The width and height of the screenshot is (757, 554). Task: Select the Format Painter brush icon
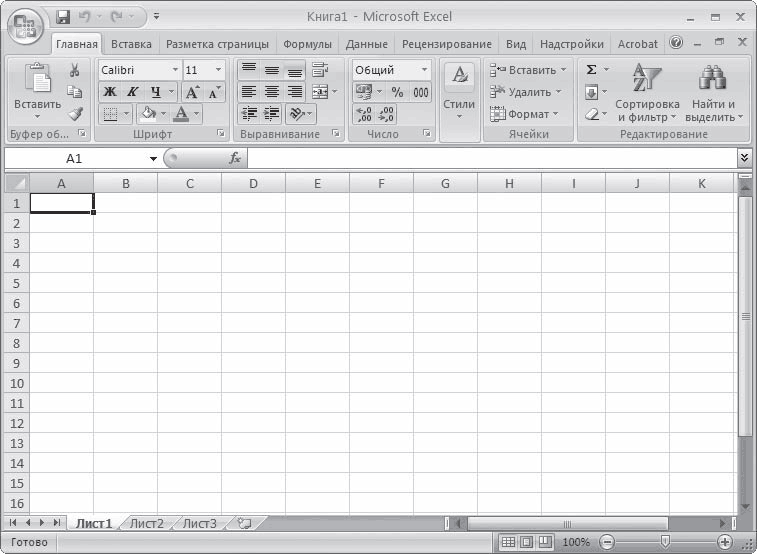click(x=75, y=114)
